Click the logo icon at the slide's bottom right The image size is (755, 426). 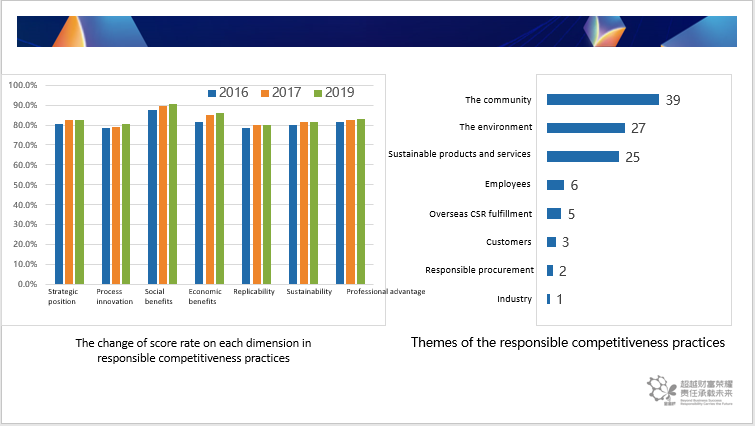662,389
